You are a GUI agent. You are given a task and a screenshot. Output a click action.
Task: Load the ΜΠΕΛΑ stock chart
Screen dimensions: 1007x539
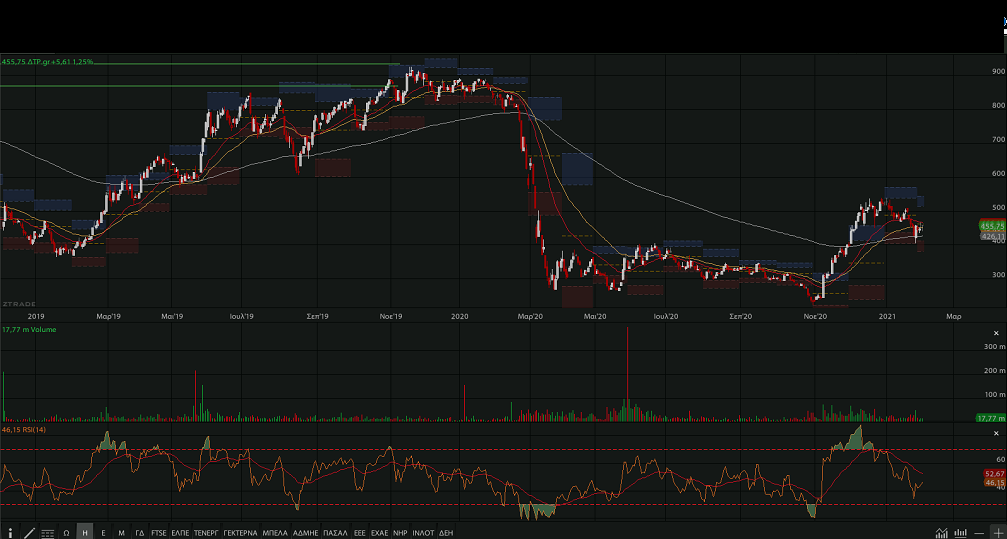(x=275, y=532)
